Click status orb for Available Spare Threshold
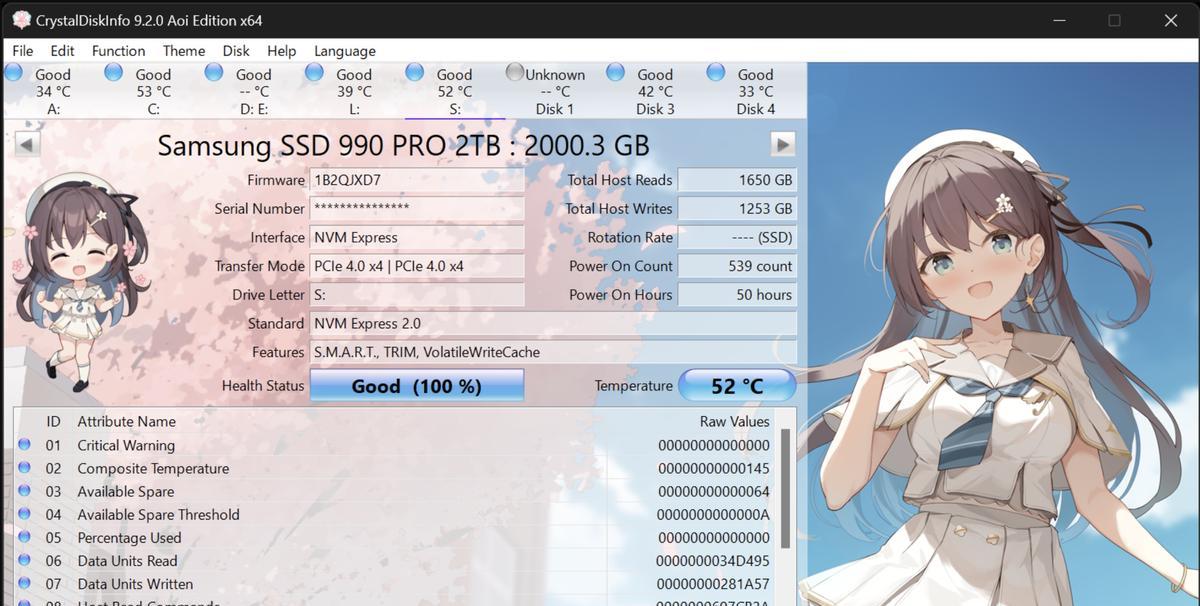 [24, 514]
